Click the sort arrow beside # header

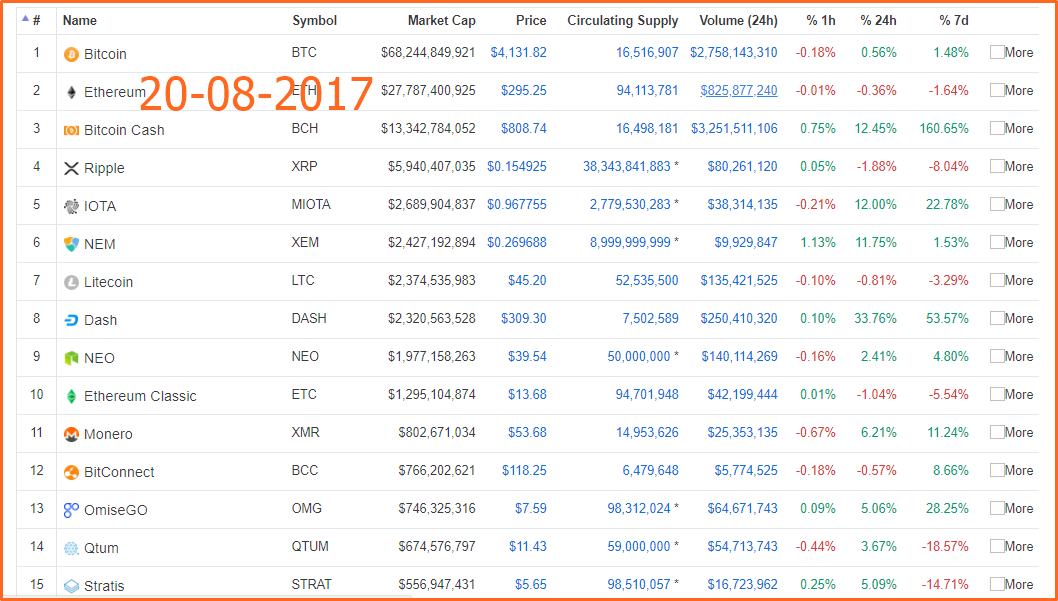coord(26,19)
